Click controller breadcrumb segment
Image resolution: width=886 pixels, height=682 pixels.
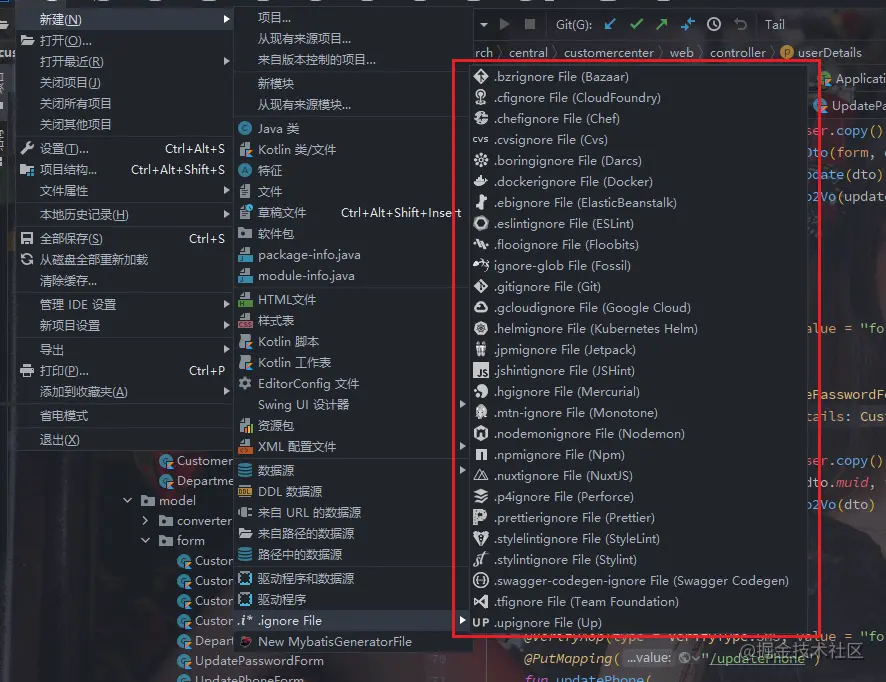737,53
